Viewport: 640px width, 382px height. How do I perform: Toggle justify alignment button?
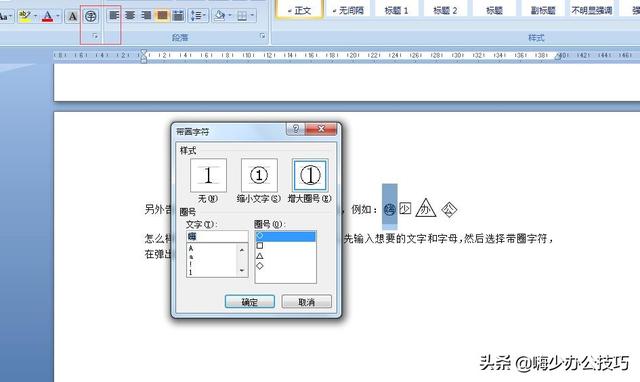(x=162, y=16)
